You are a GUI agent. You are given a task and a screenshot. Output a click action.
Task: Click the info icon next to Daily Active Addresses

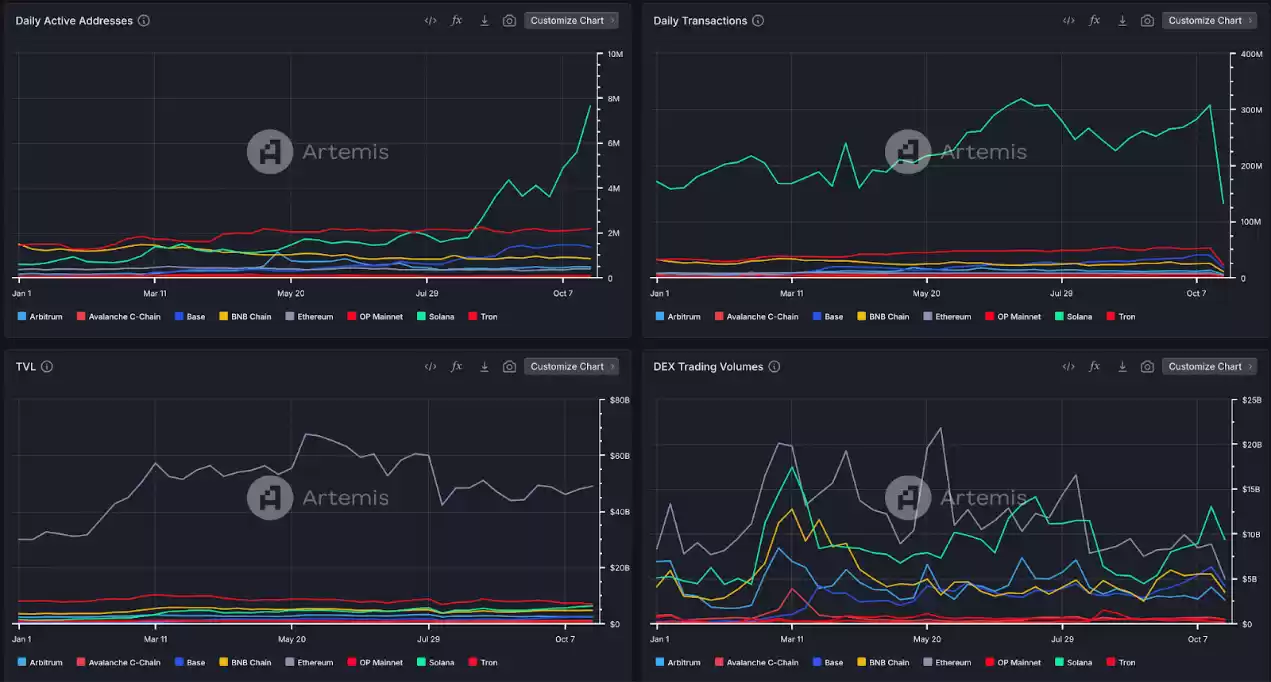point(141,20)
